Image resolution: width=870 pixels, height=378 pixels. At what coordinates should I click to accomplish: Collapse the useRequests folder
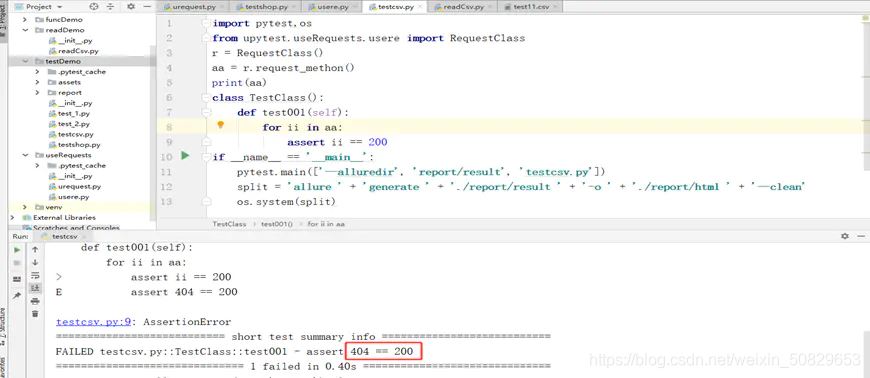[x=25, y=155]
